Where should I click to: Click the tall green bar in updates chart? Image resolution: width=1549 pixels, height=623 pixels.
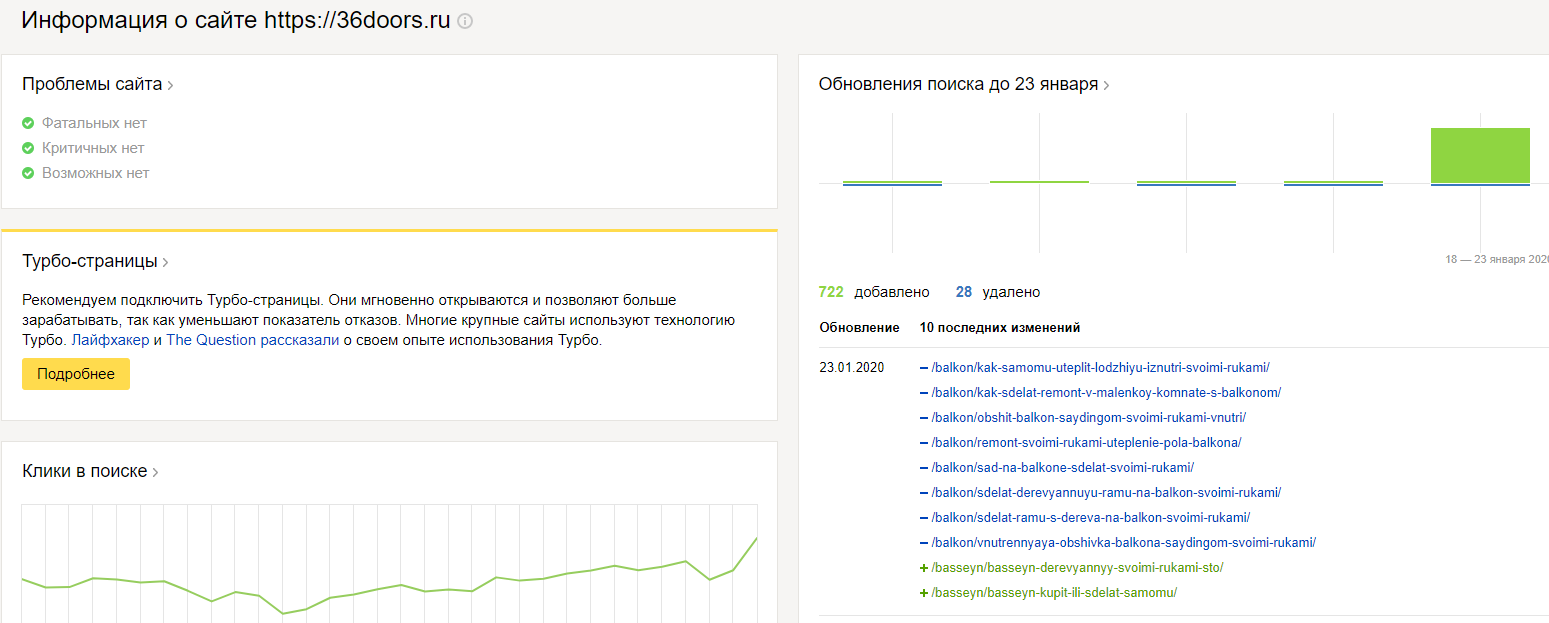(1480, 155)
